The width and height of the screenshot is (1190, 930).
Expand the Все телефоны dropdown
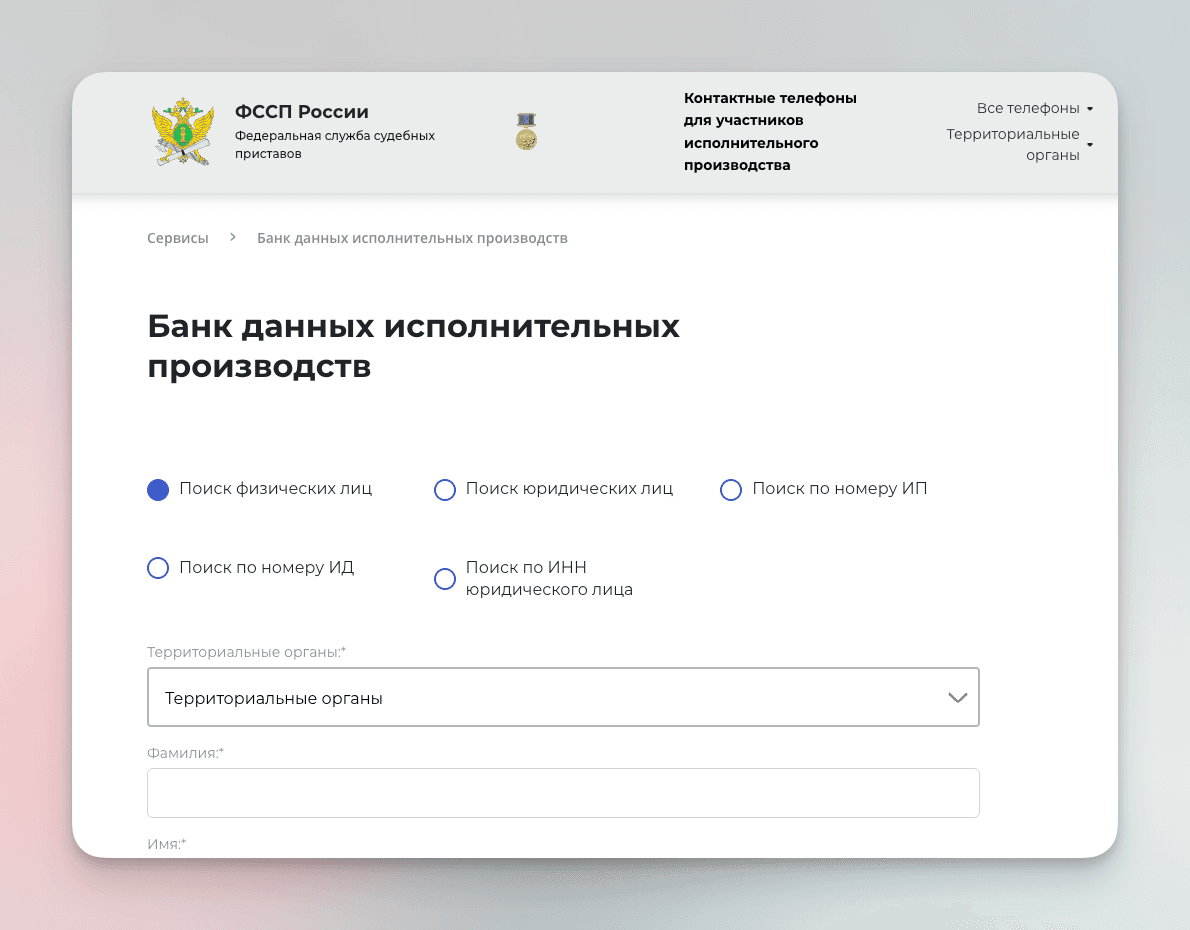pos(1028,108)
